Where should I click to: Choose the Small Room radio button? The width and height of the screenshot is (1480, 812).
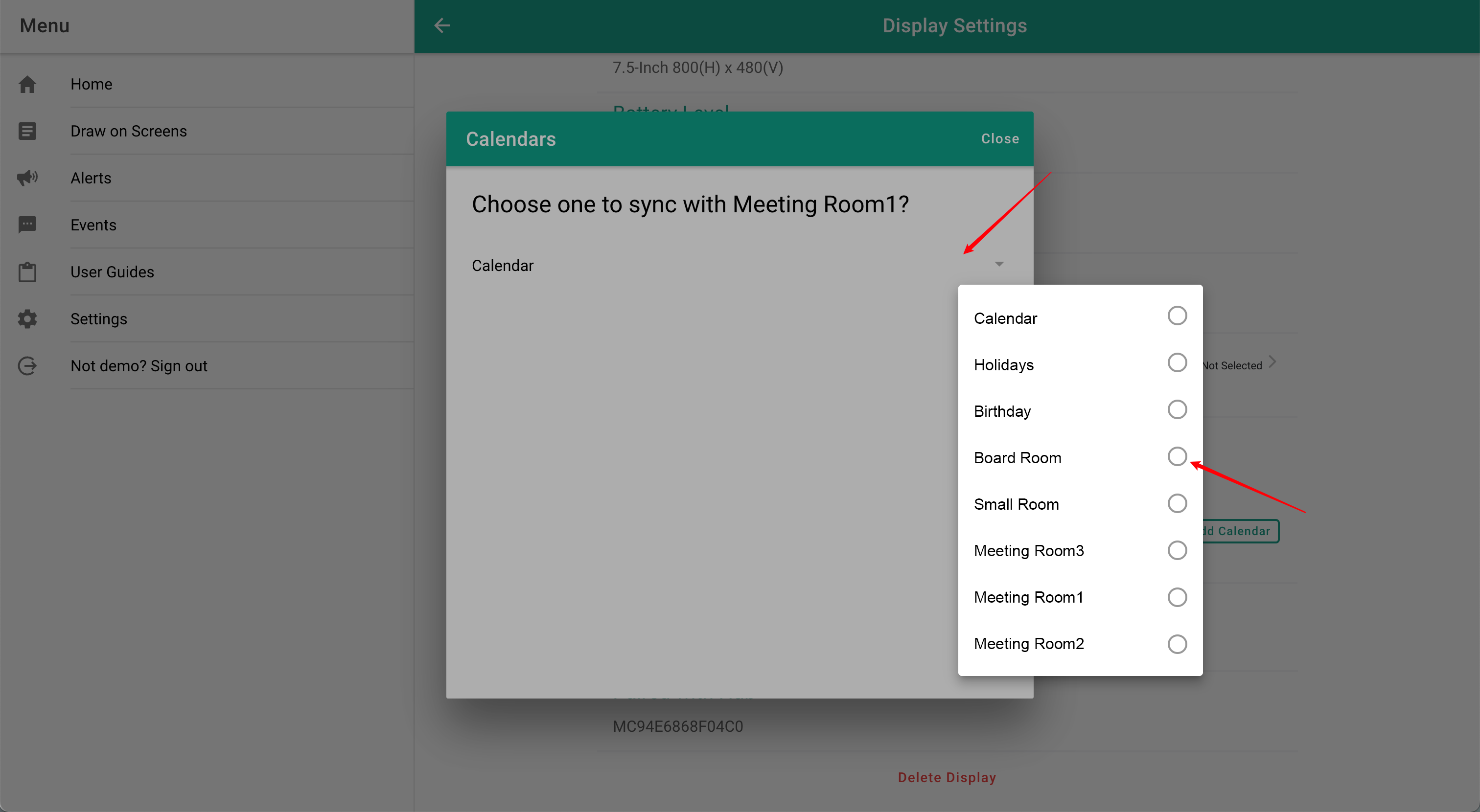pos(1177,504)
